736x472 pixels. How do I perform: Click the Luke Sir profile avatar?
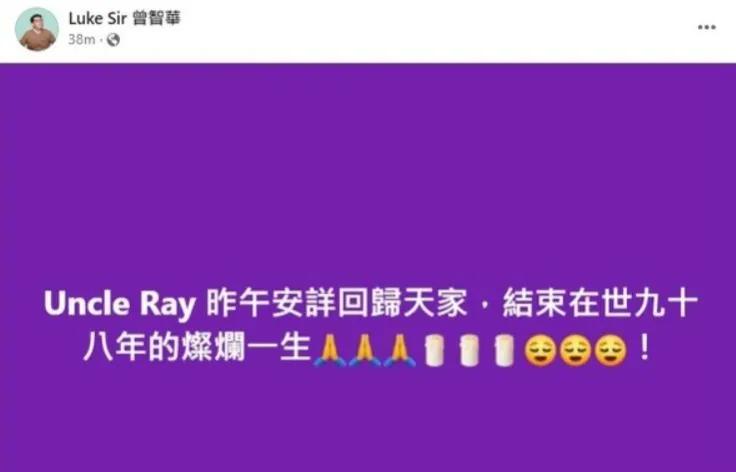point(37,29)
